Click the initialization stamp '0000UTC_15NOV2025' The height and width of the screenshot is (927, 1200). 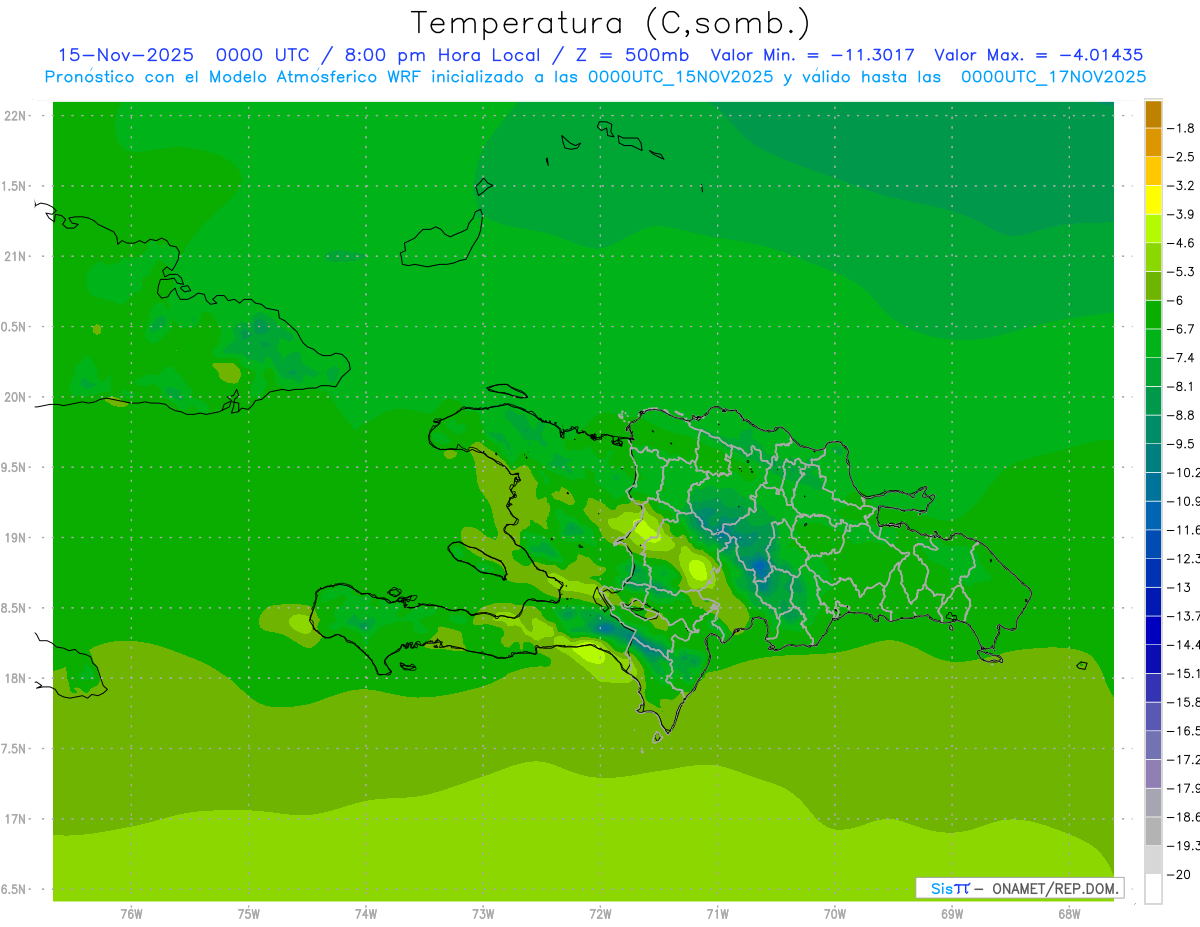click(680, 77)
